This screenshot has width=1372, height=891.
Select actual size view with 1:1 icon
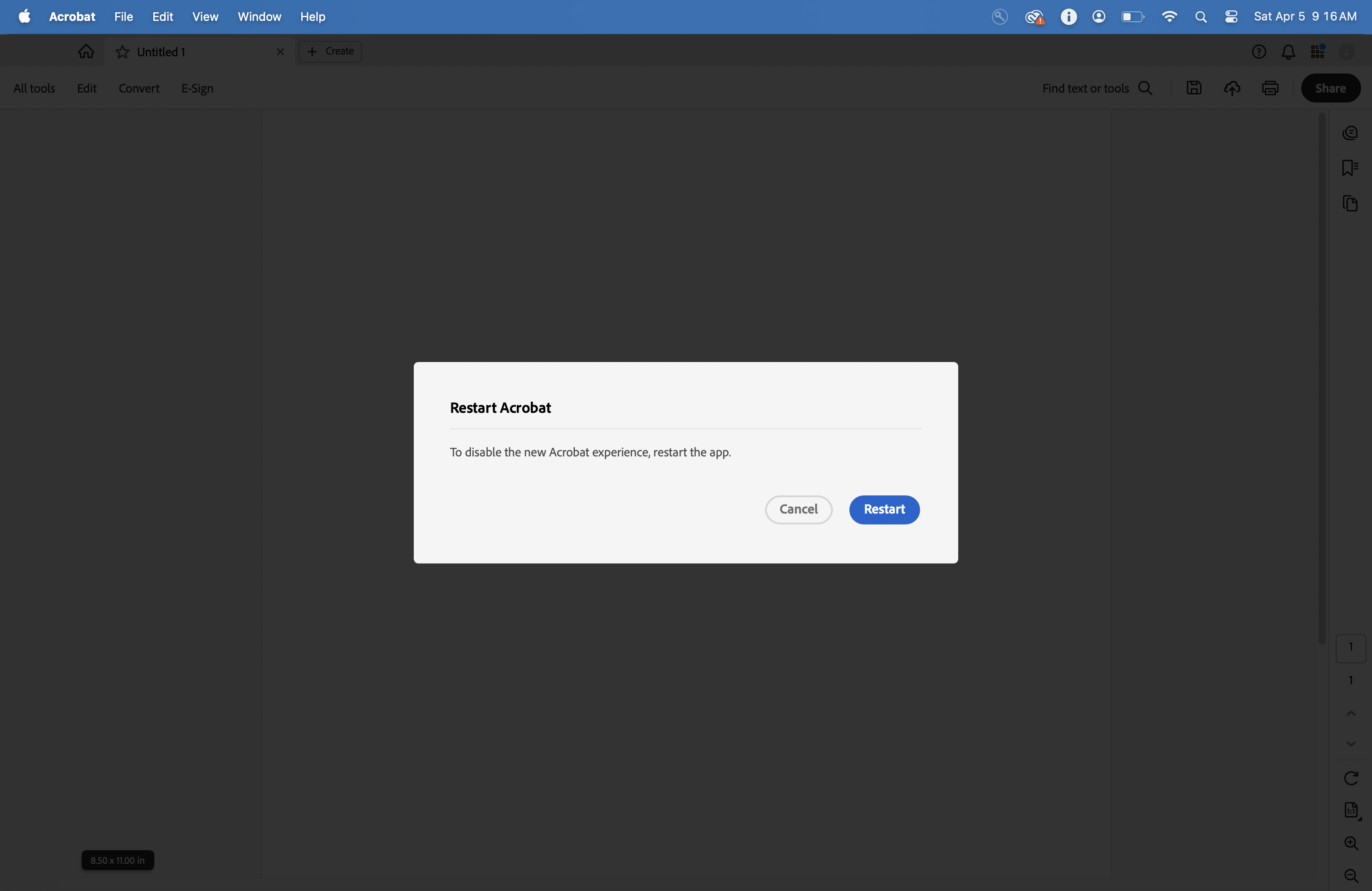pyautogui.click(x=1351, y=811)
